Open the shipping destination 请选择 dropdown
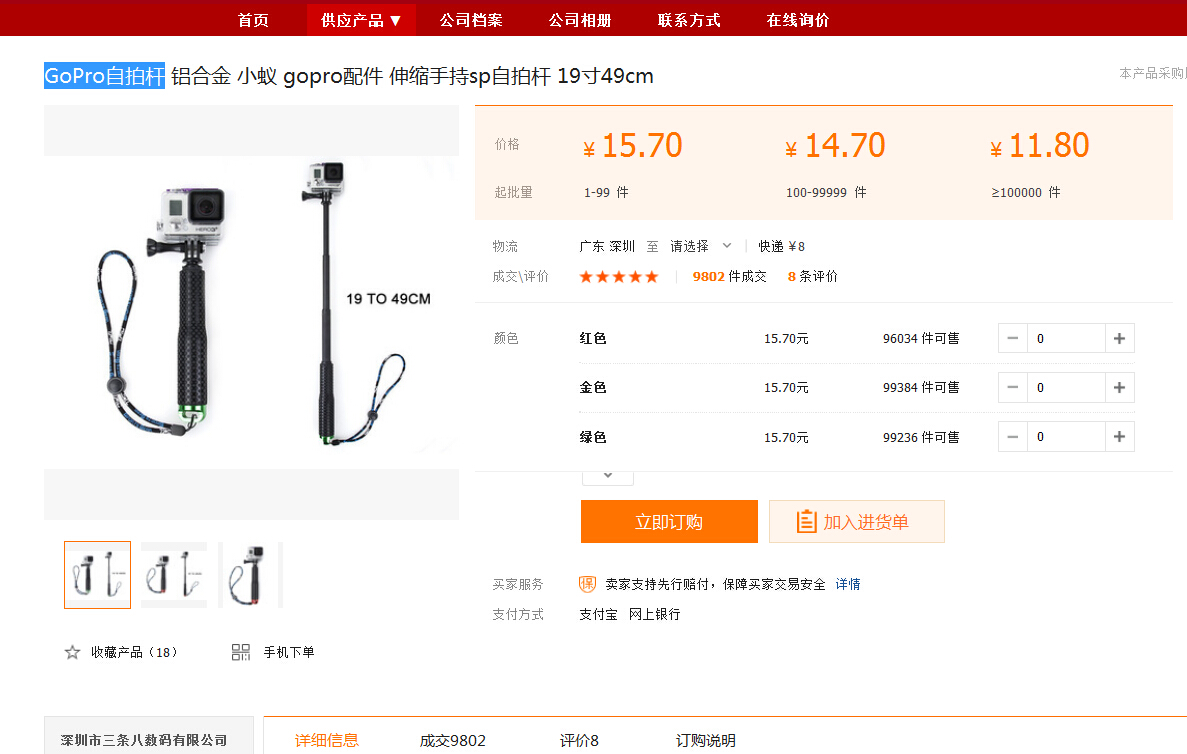The width and height of the screenshot is (1187, 754). (x=700, y=246)
